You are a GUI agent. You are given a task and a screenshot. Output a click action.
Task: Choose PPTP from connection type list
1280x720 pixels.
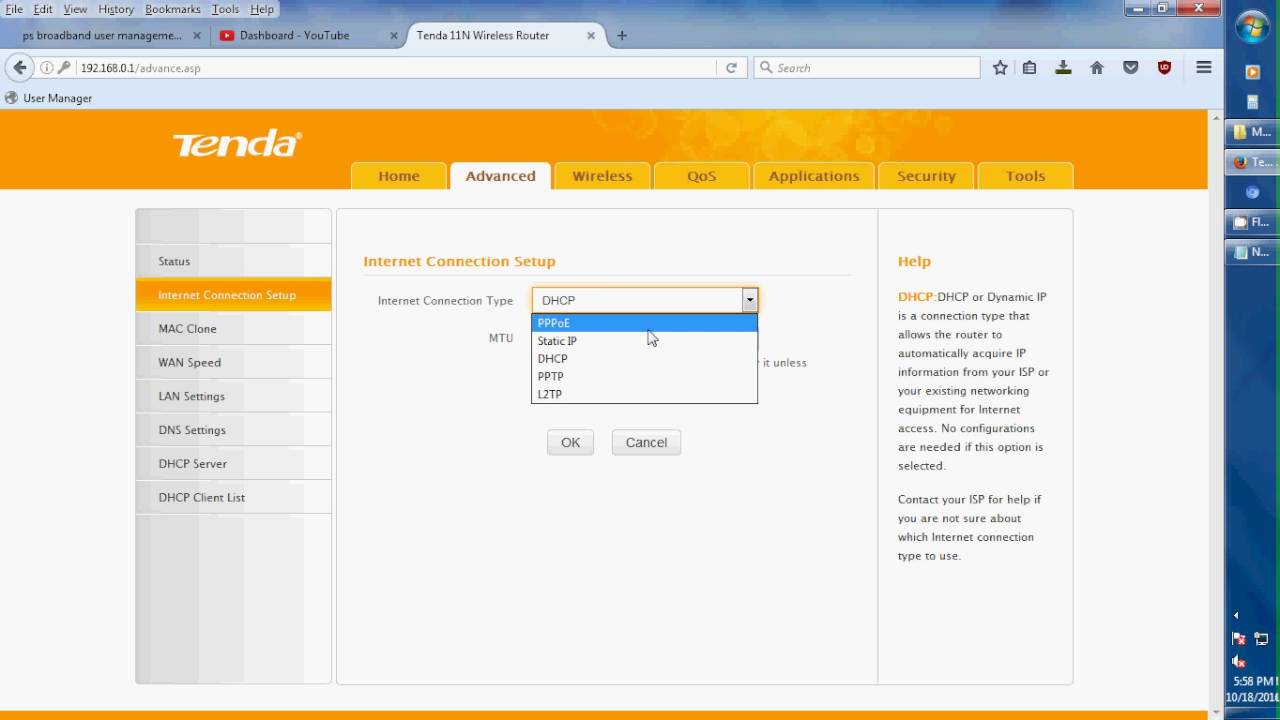point(644,377)
